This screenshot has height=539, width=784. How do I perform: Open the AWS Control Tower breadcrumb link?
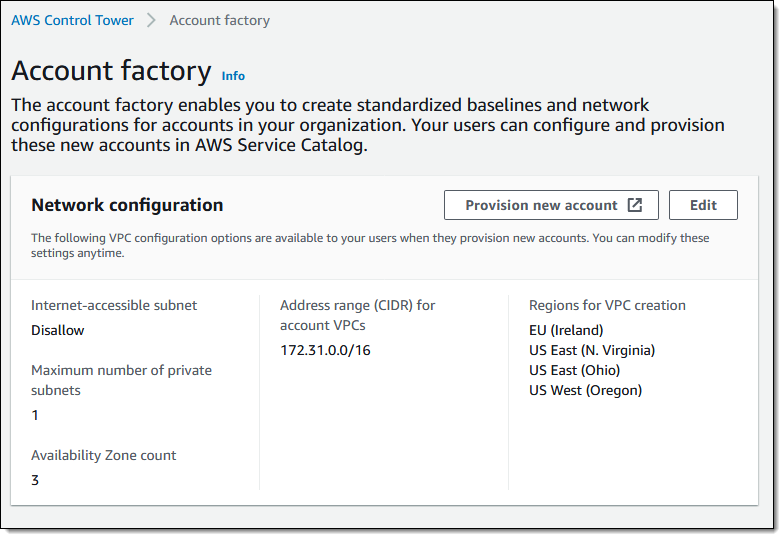[x=72, y=20]
